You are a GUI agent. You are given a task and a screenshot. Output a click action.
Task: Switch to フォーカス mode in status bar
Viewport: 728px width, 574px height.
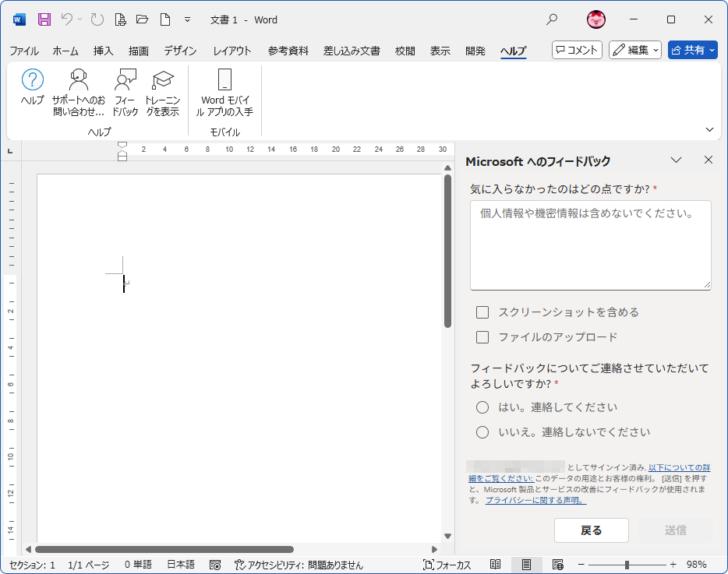click(447, 565)
